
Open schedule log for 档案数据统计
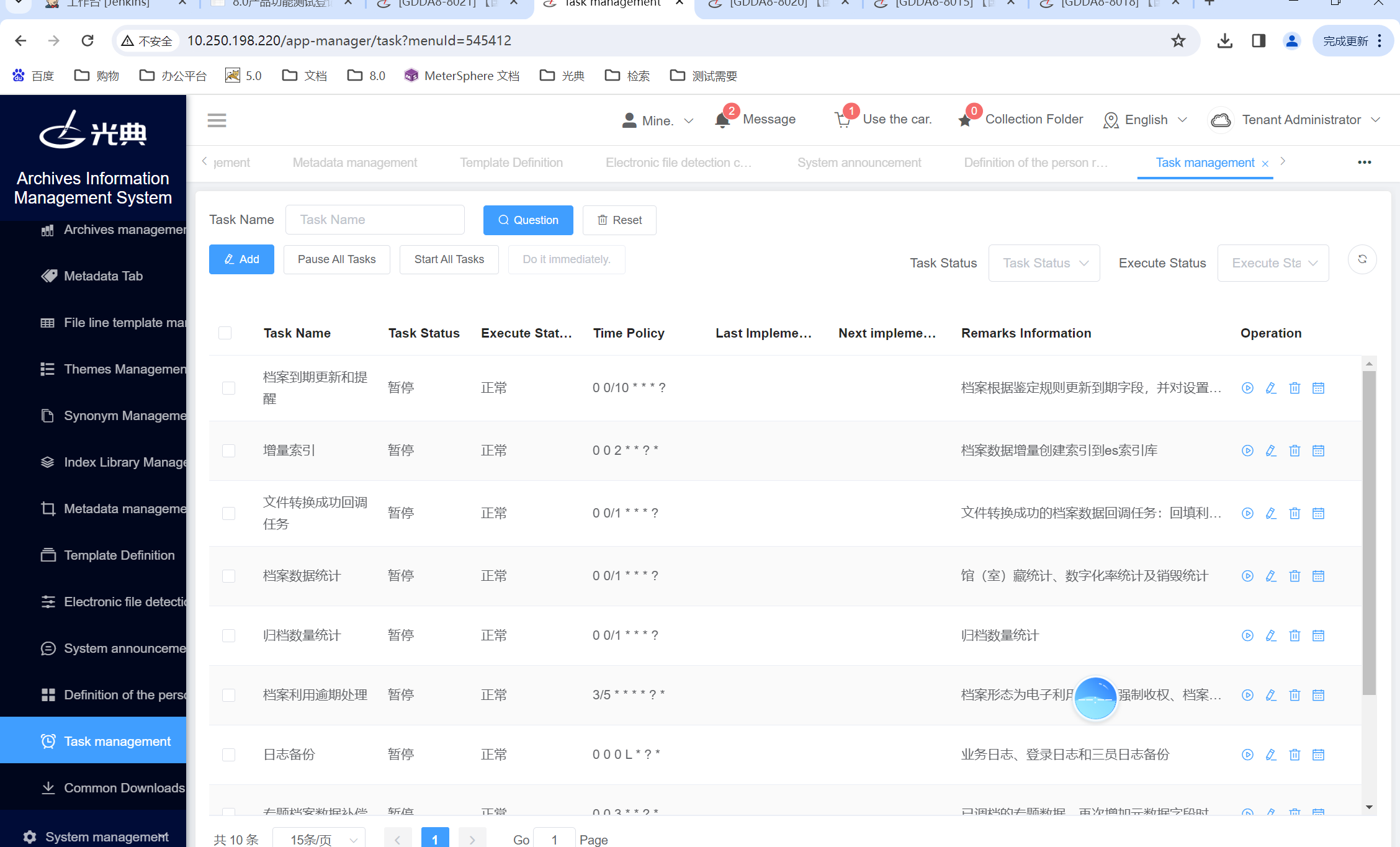(x=1318, y=576)
